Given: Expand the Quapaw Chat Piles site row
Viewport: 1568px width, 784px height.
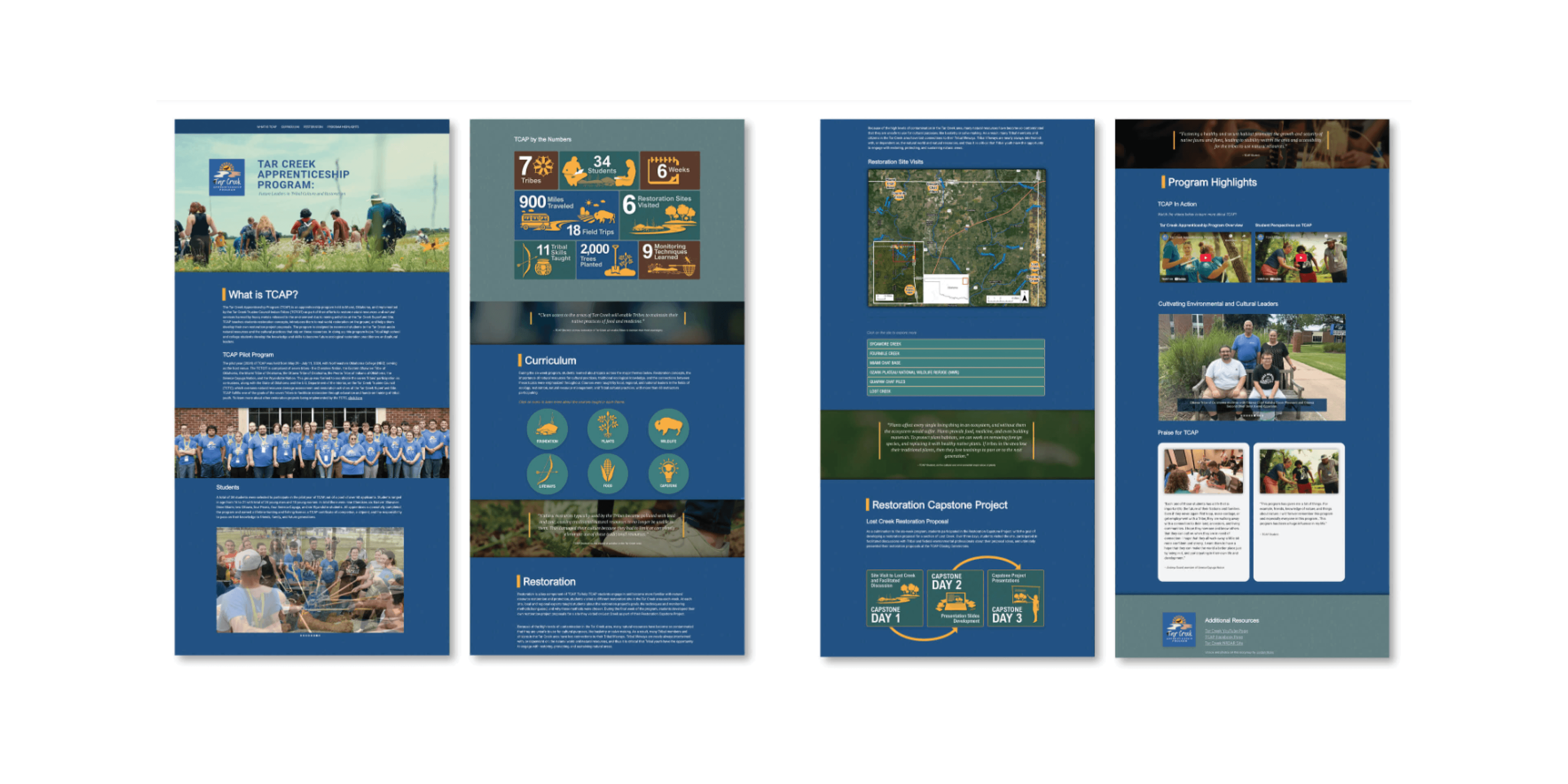Looking at the screenshot, I should (956, 382).
